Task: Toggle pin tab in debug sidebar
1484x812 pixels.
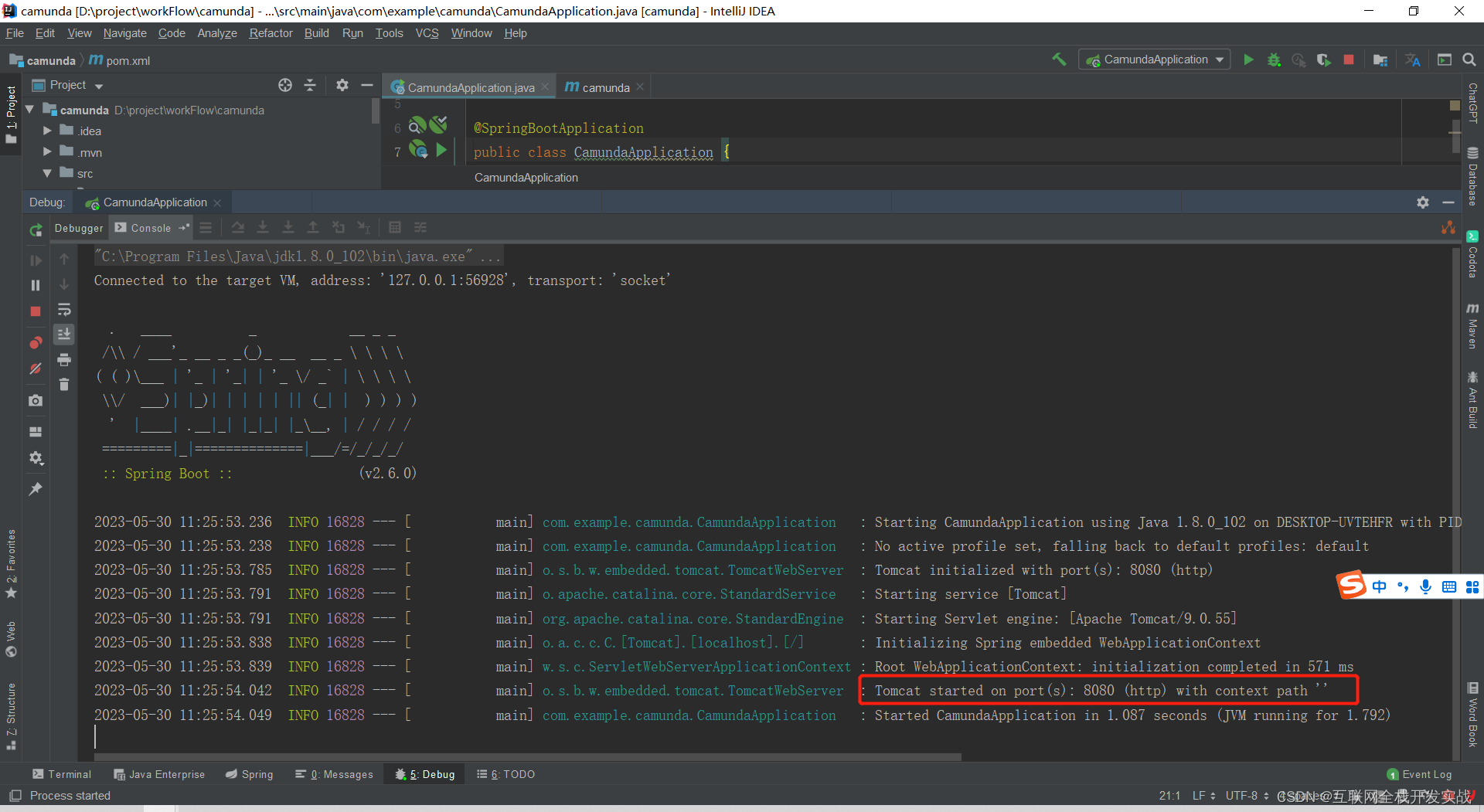Action: point(36,489)
